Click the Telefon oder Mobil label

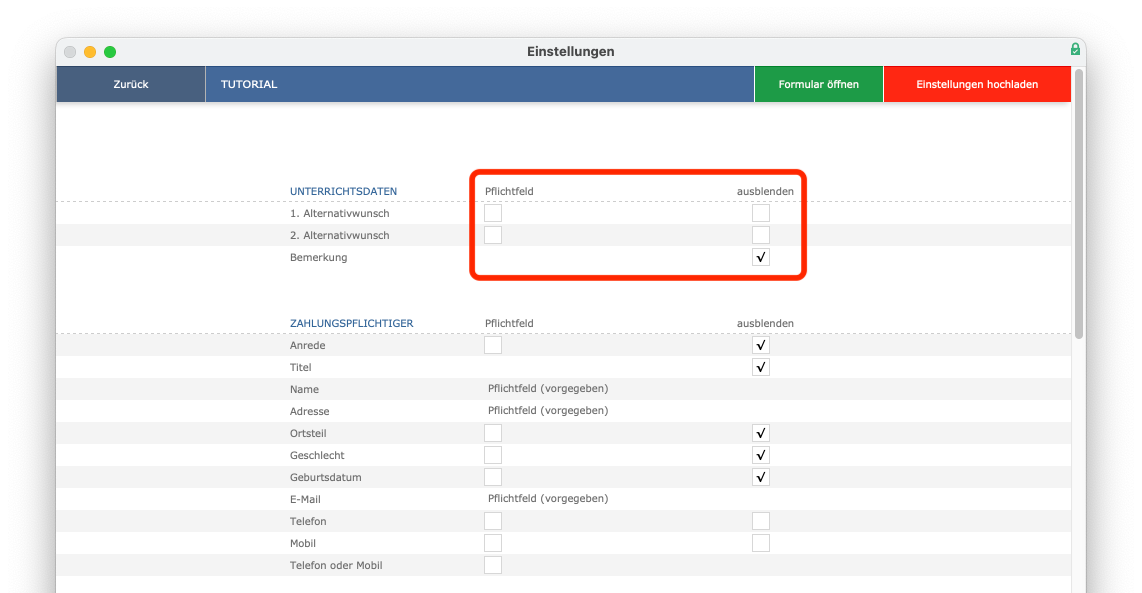(336, 565)
